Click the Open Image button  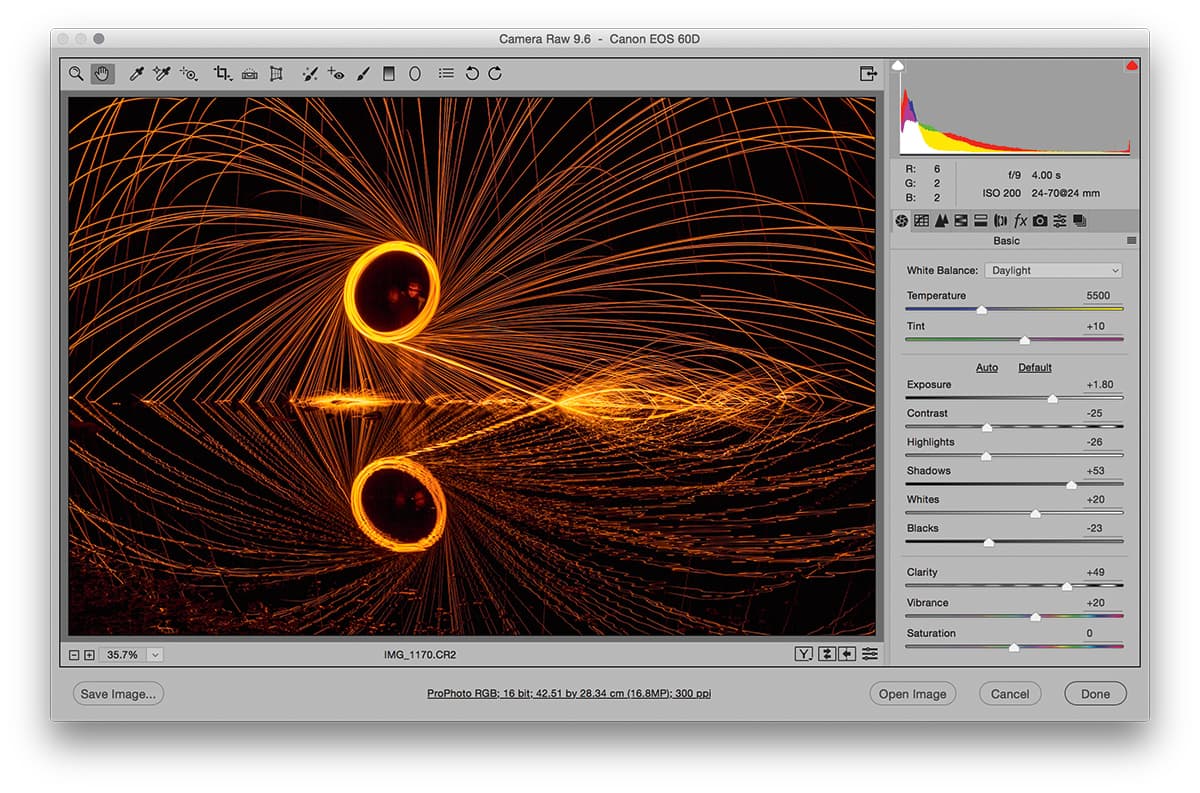[x=912, y=694]
